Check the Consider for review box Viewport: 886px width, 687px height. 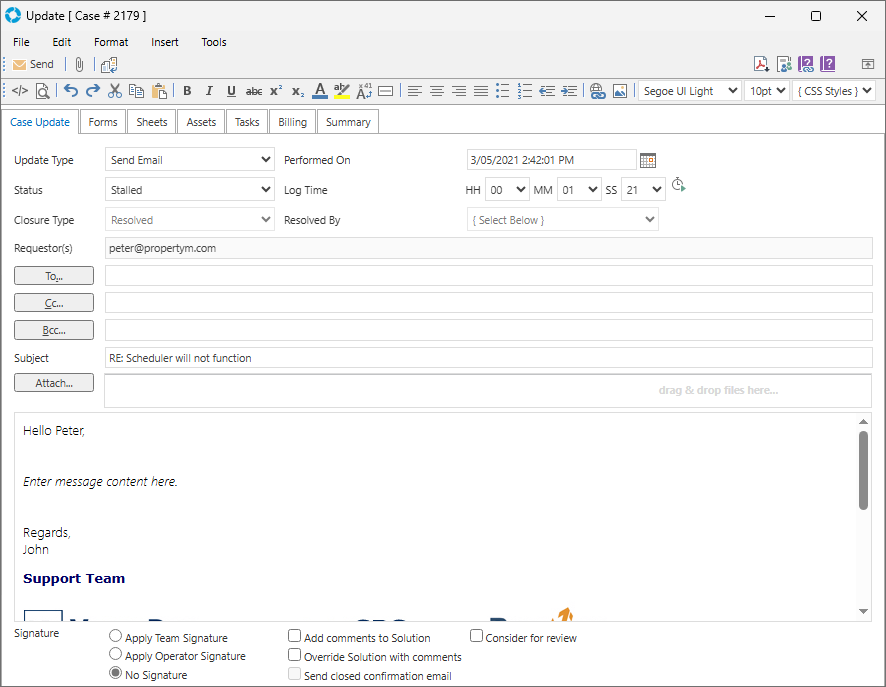(477, 636)
